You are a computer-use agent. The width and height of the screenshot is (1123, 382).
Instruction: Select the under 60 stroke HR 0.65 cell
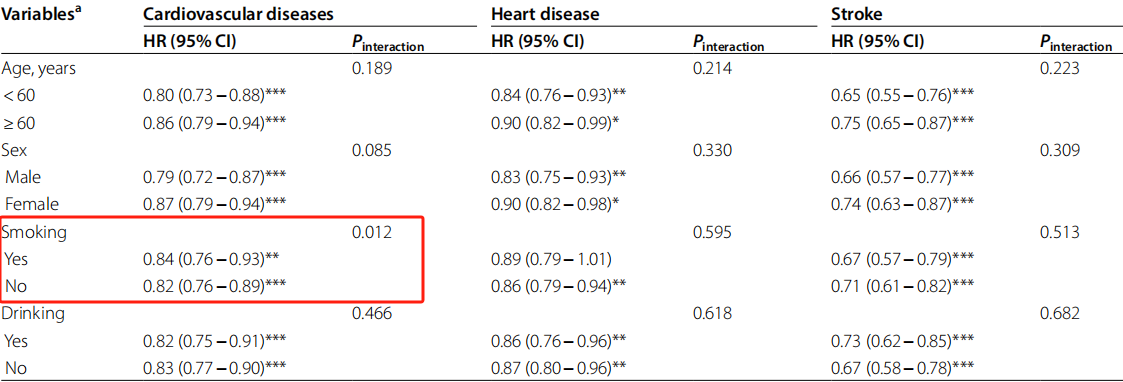902,95
